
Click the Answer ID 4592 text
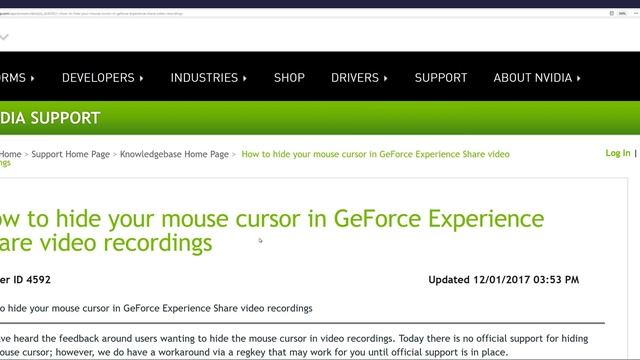pyautogui.click(x=25, y=280)
